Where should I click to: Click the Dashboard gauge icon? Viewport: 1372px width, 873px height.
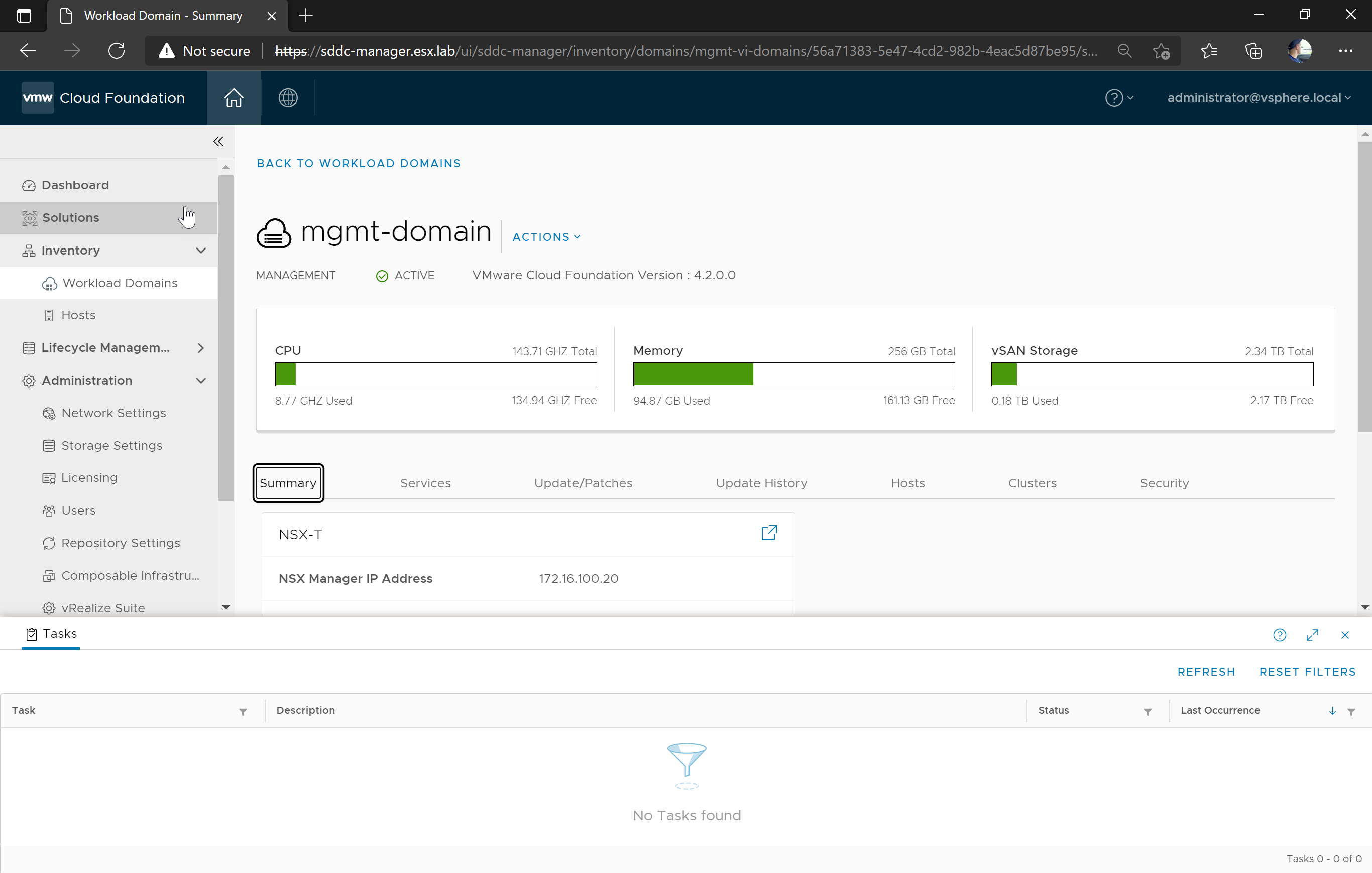coord(29,186)
